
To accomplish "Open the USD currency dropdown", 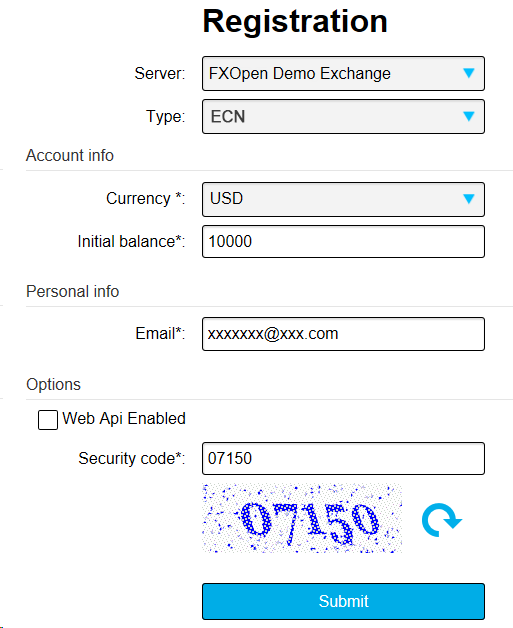I will pyautogui.click(x=343, y=199).
